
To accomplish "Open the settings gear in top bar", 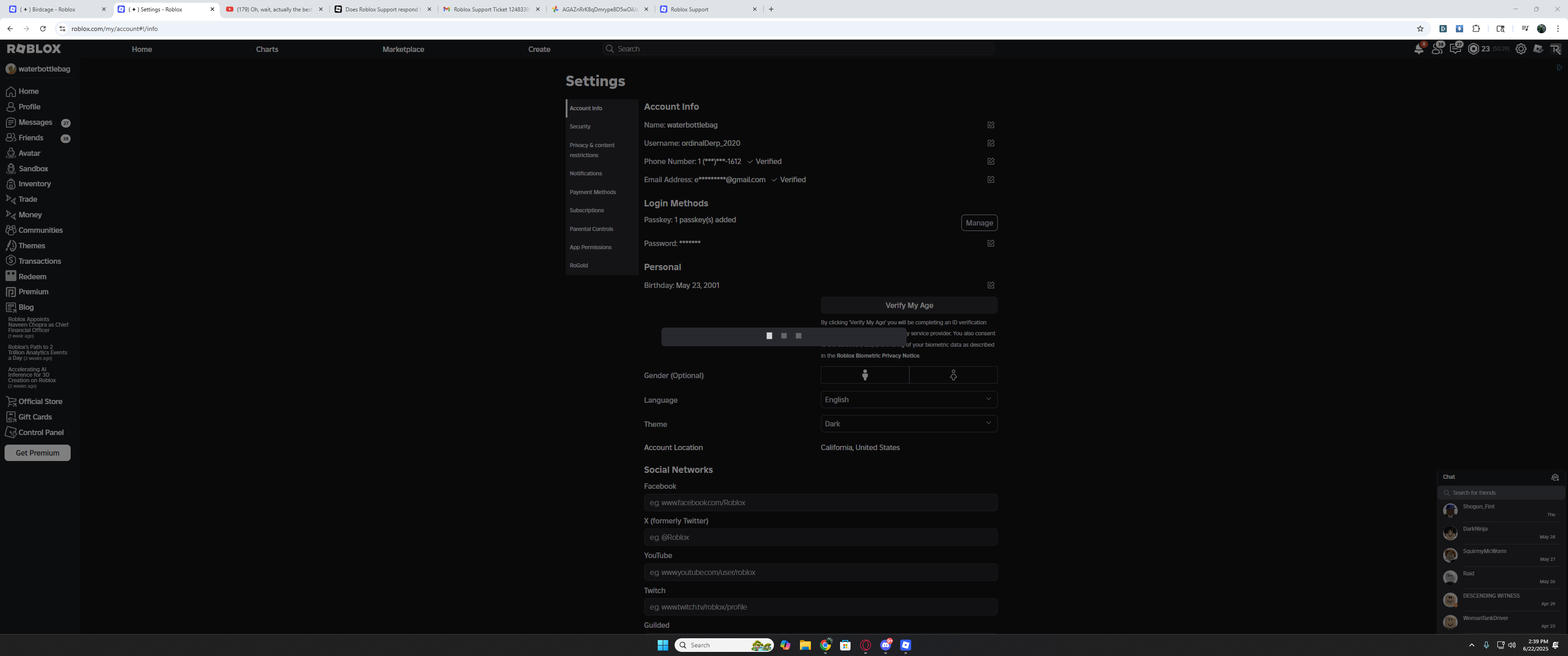I will tap(1521, 49).
